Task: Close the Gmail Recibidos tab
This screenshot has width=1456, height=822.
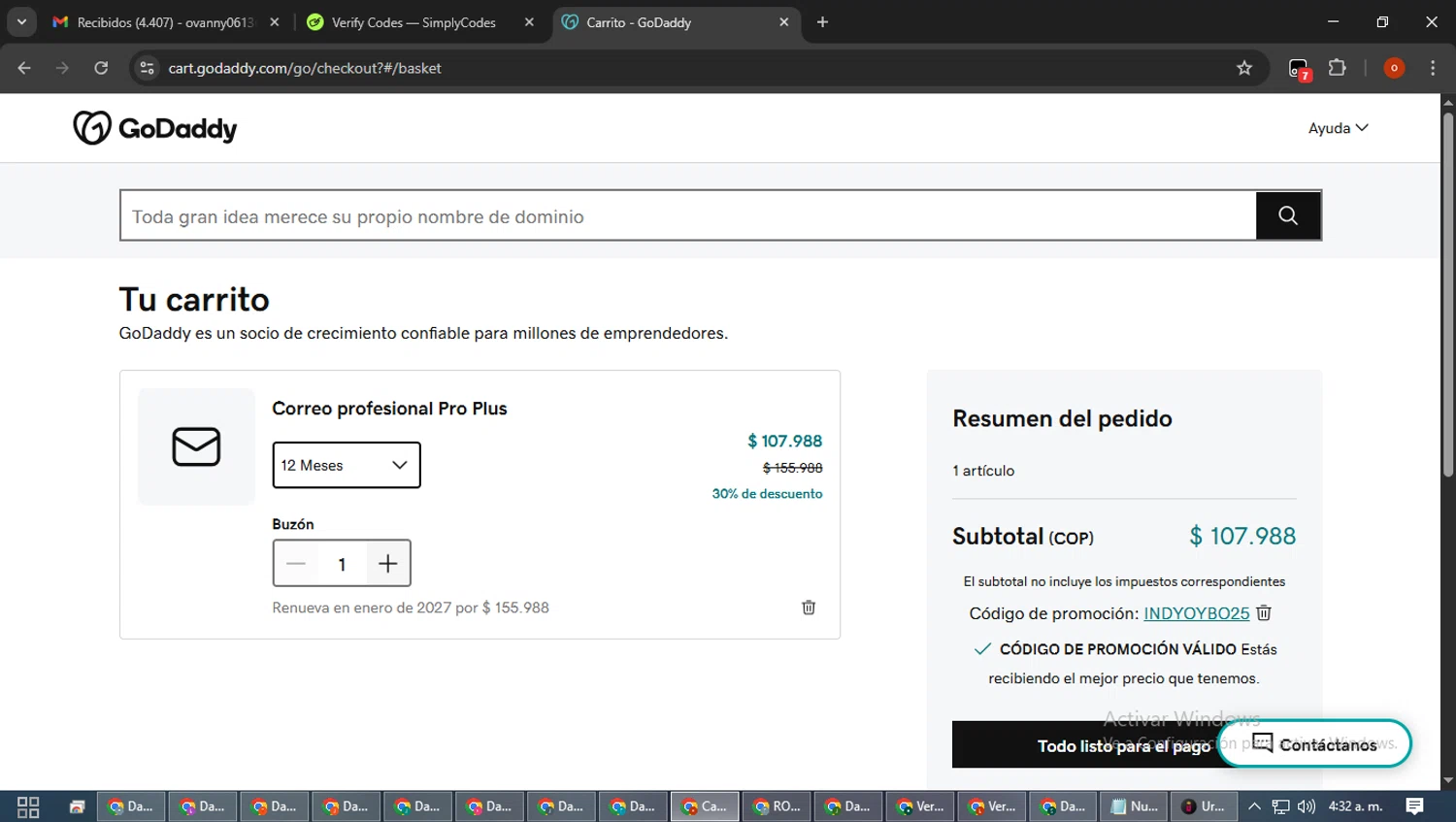Action: coord(275,22)
